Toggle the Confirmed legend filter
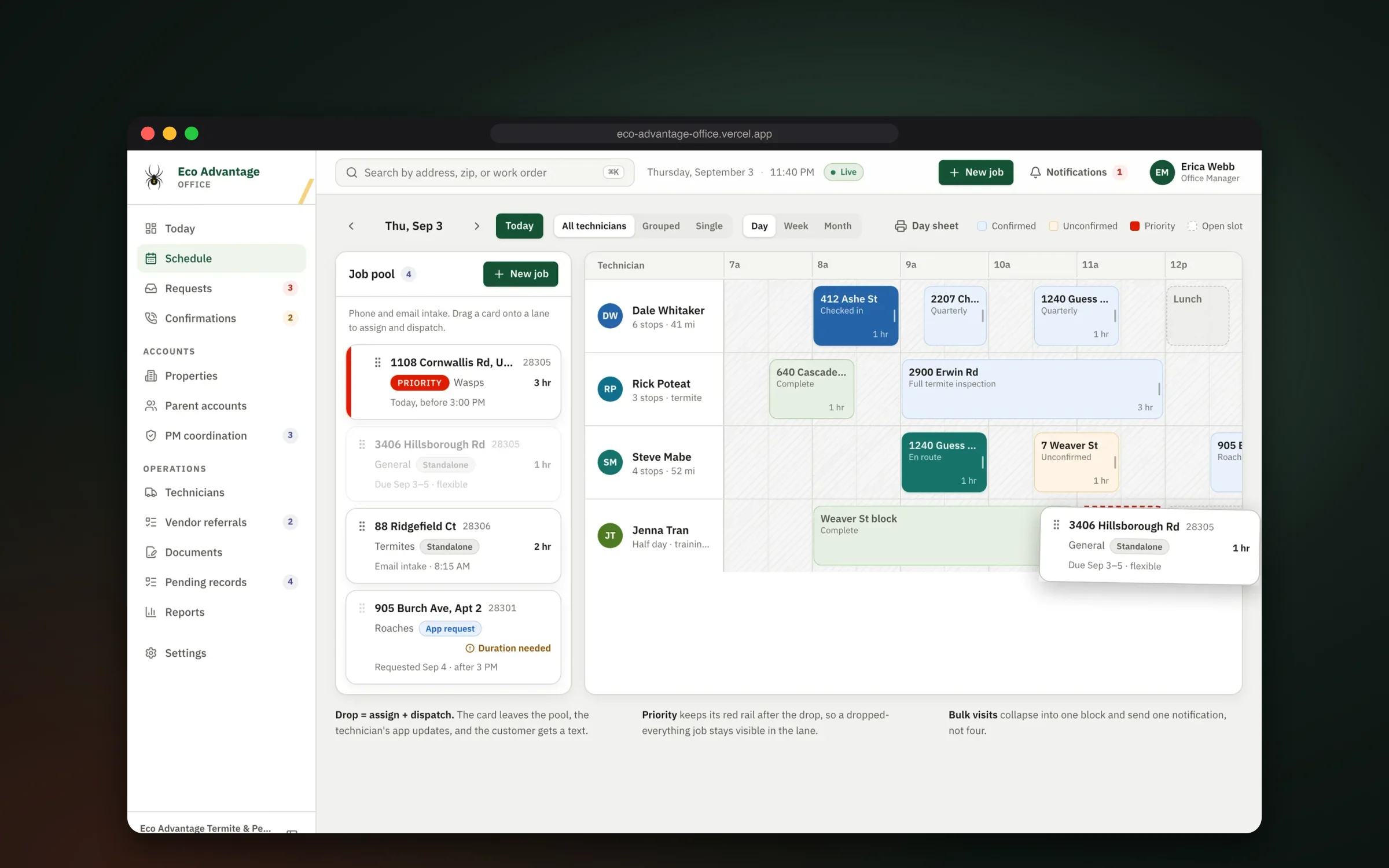This screenshot has height=868, width=1389. (1006, 226)
